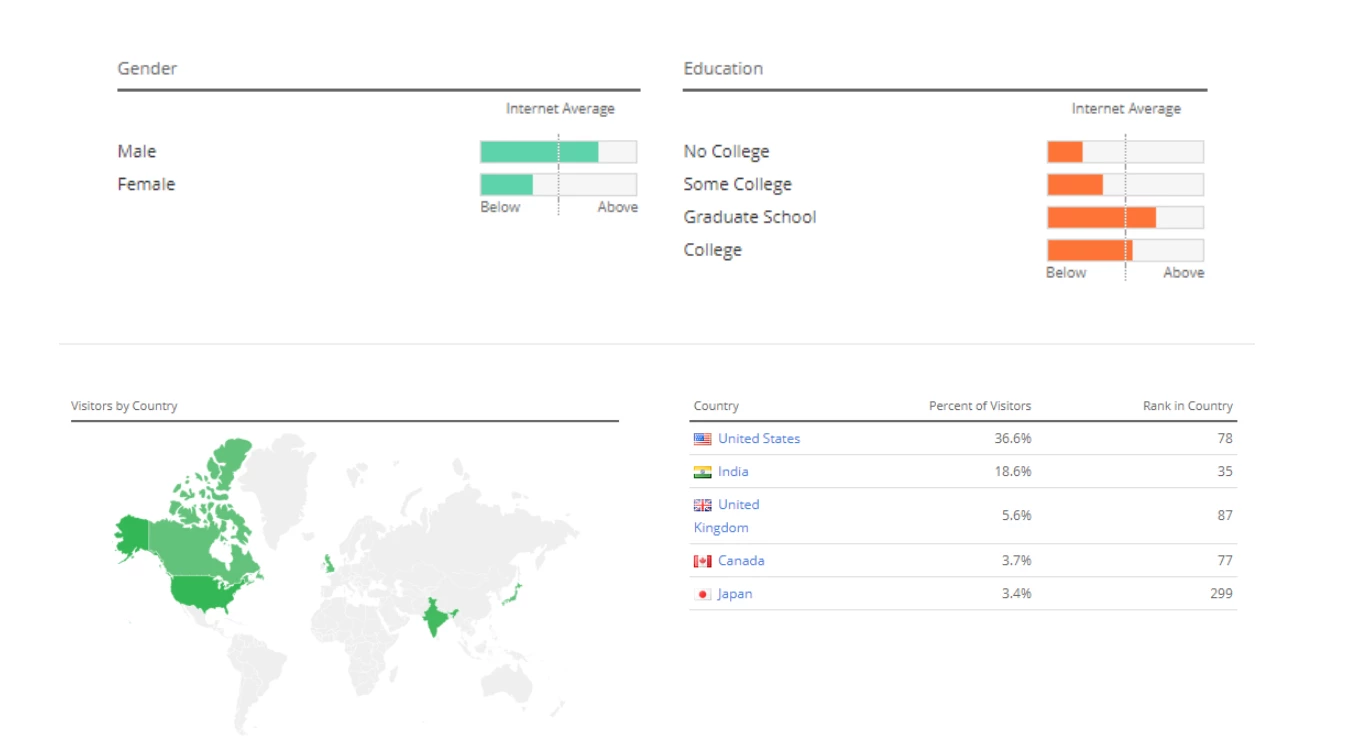The image size is (1346, 750).
Task: Click the College education bar
Action: [x=1125, y=251]
